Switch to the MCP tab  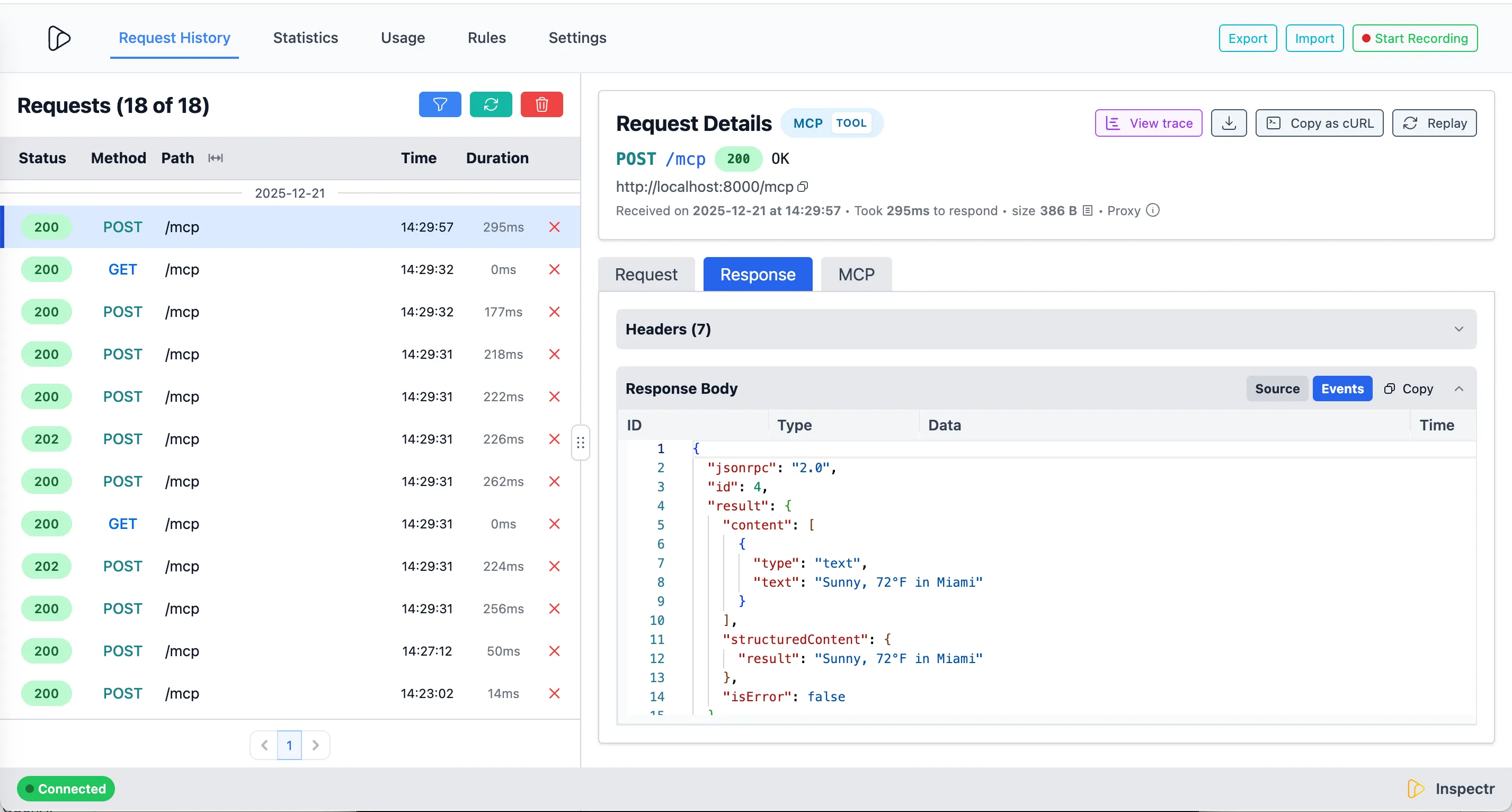pyautogui.click(x=856, y=273)
